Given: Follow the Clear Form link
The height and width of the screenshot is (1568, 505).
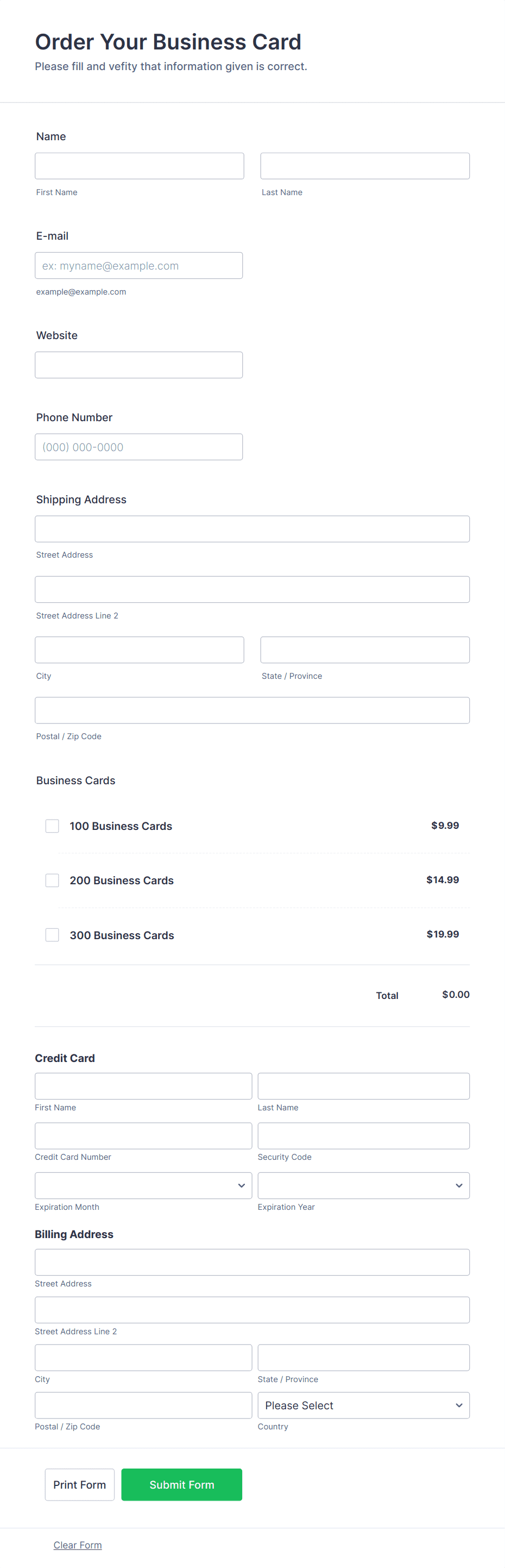Looking at the screenshot, I should [x=77, y=1545].
